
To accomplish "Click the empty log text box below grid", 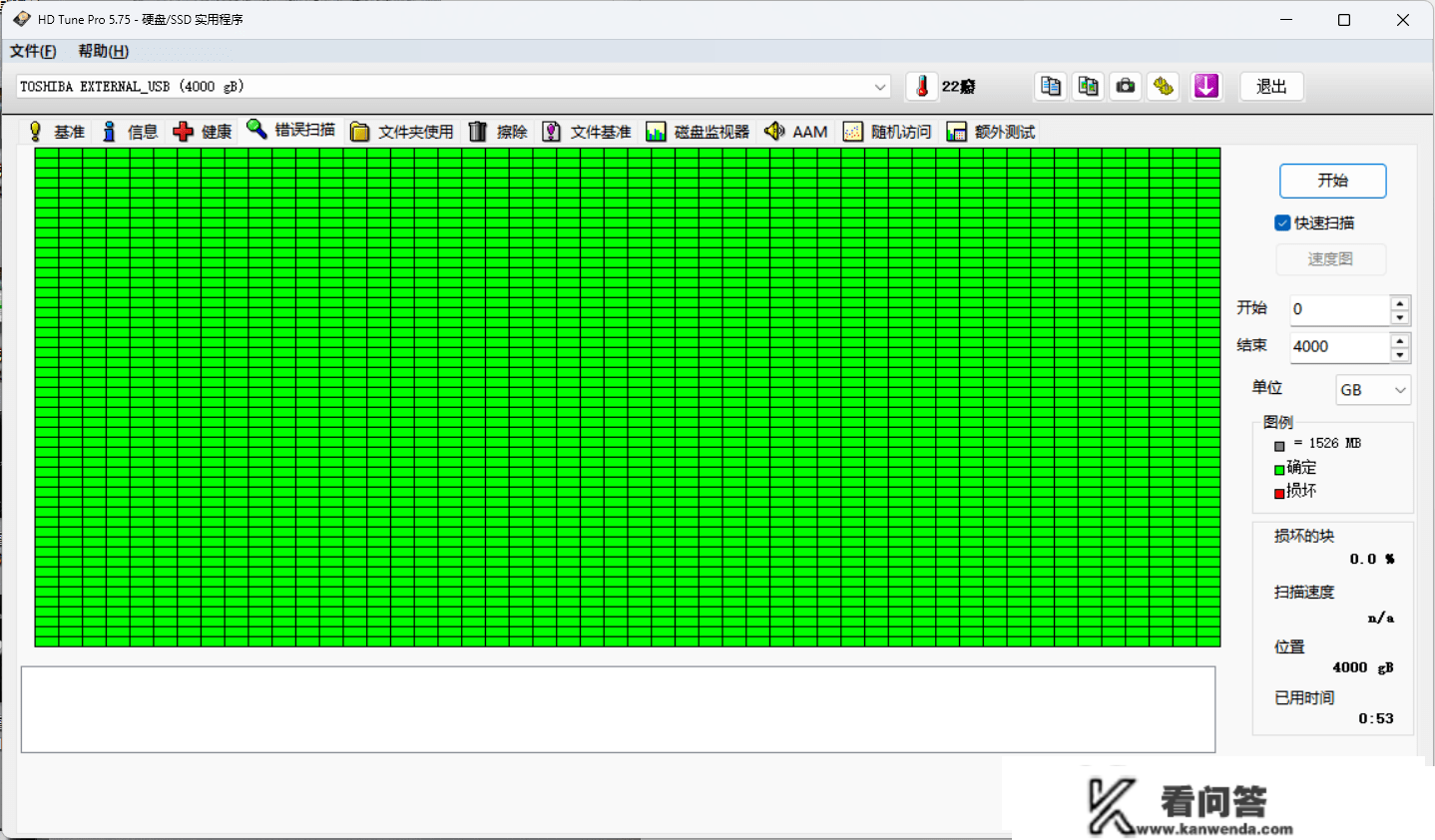I will 618,709.
